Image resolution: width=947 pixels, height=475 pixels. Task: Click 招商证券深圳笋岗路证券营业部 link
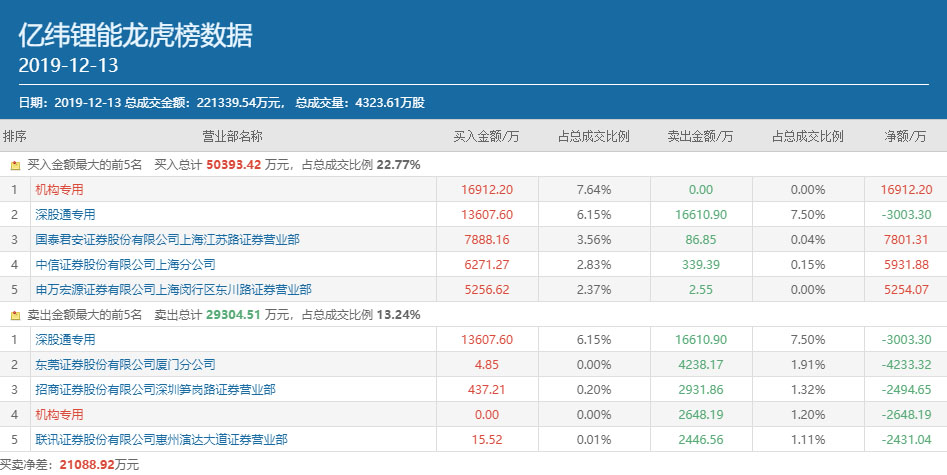tap(155, 390)
